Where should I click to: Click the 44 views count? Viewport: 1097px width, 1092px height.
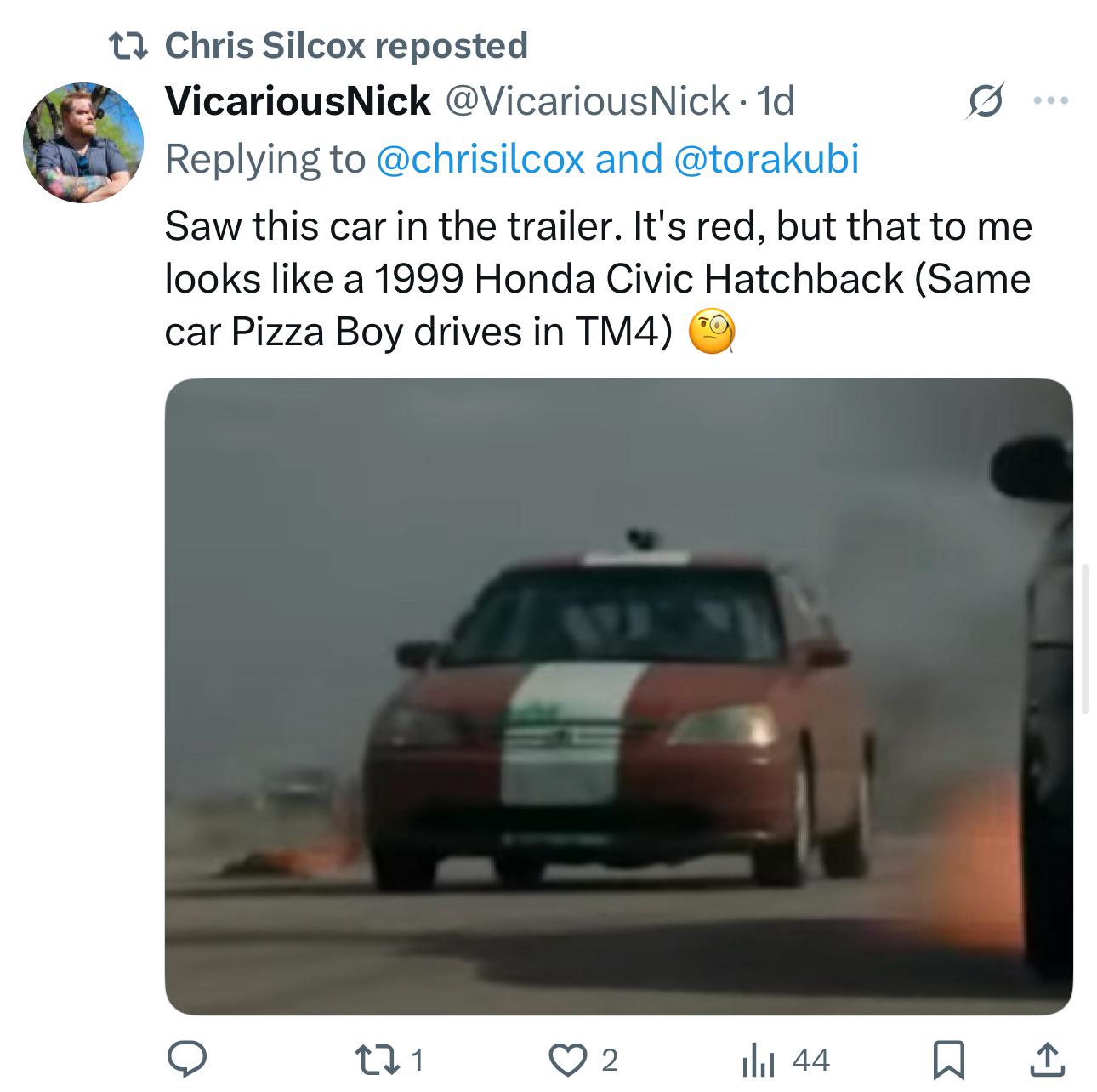click(810, 1059)
